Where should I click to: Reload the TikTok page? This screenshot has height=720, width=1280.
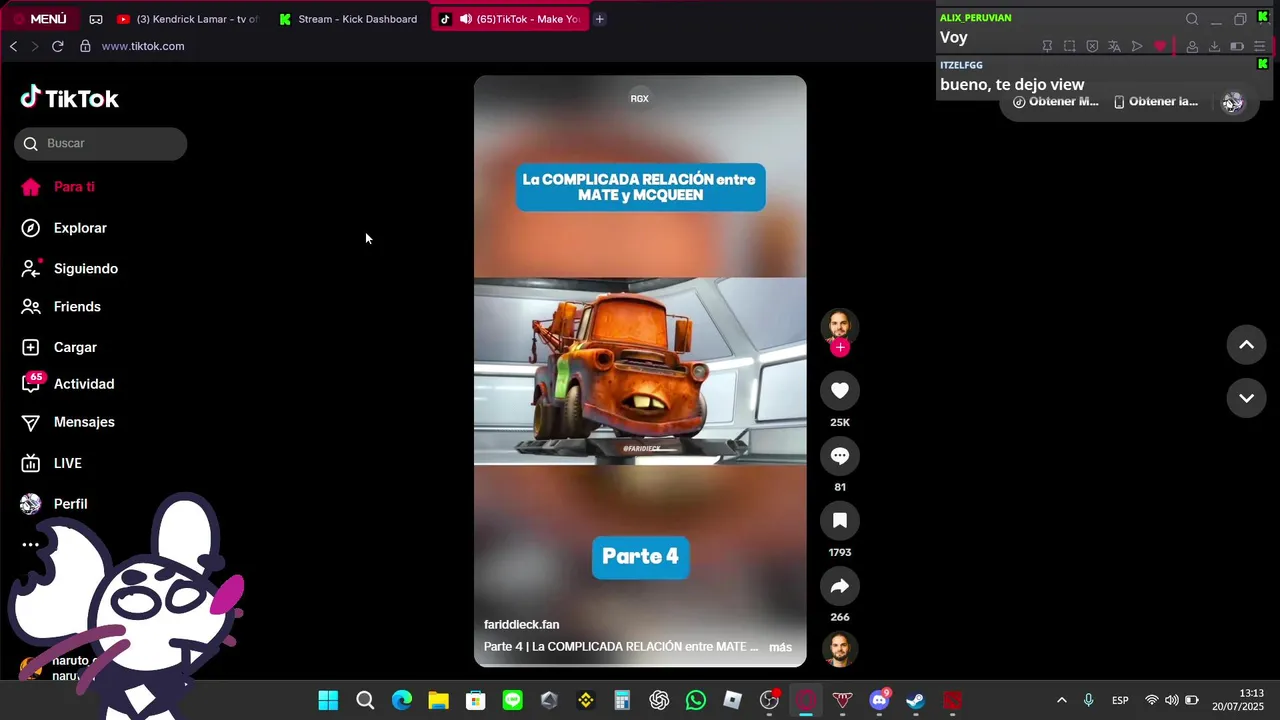click(58, 46)
